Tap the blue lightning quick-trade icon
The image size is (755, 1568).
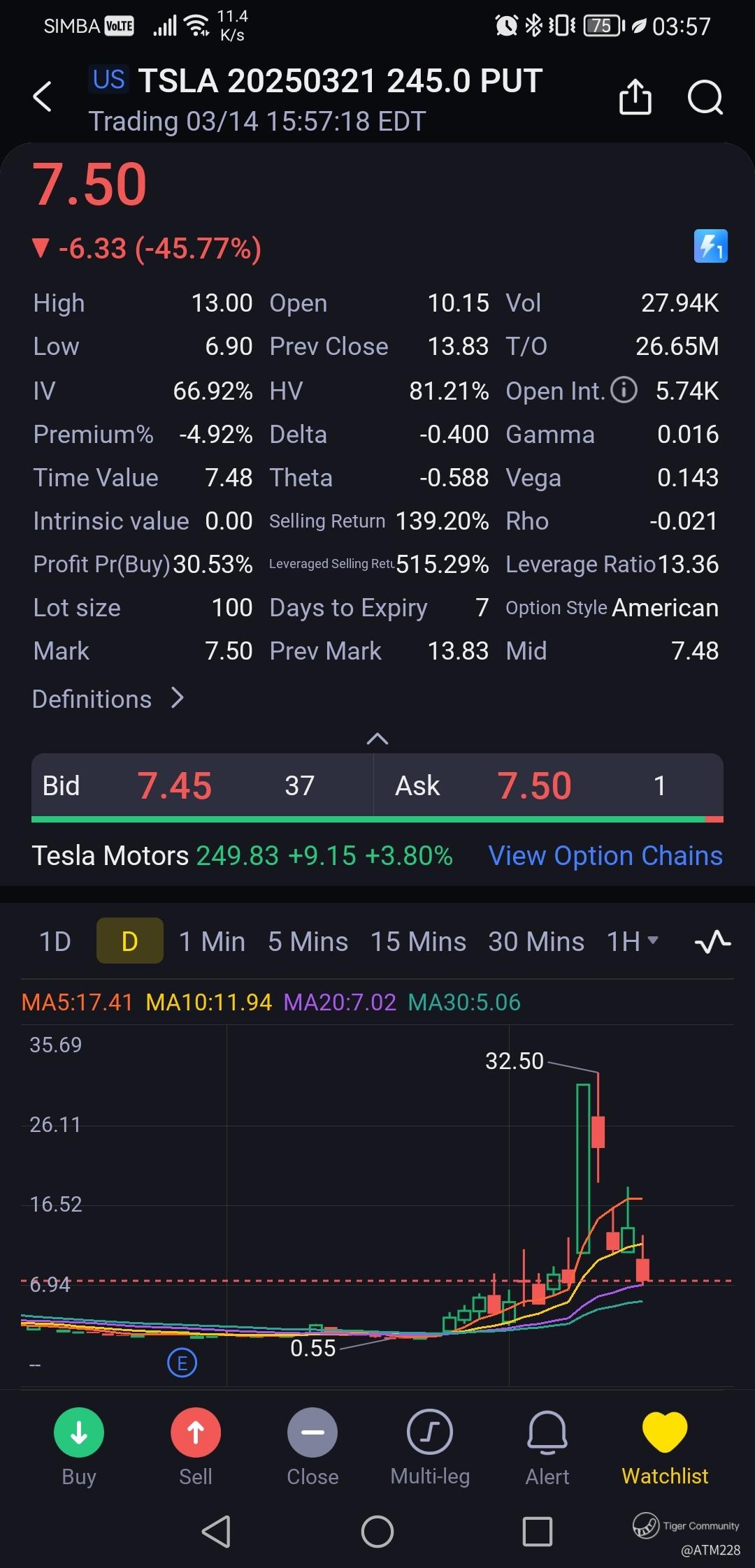coord(710,247)
